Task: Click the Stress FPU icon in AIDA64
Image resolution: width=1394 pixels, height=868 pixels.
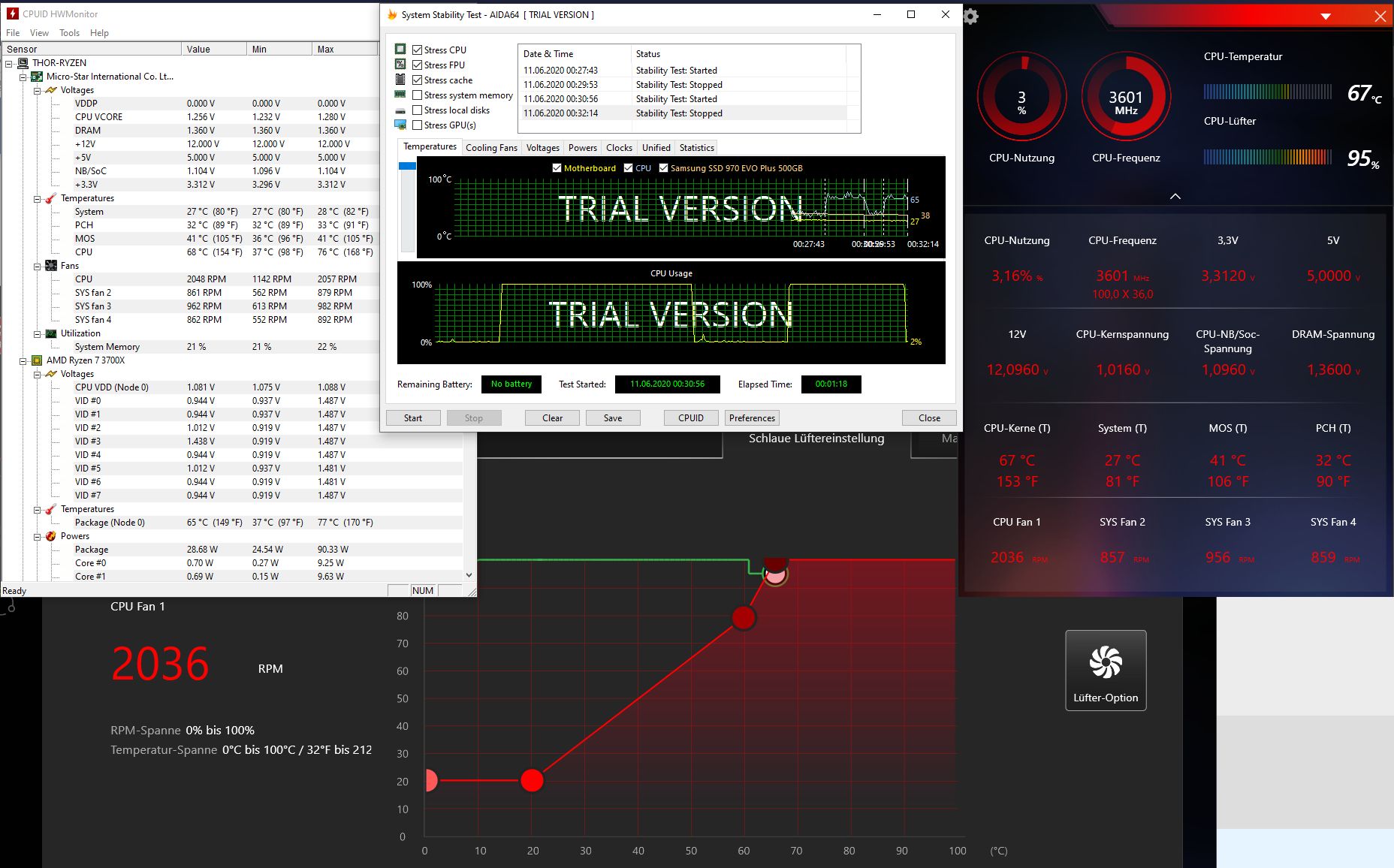Action: [x=400, y=65]
